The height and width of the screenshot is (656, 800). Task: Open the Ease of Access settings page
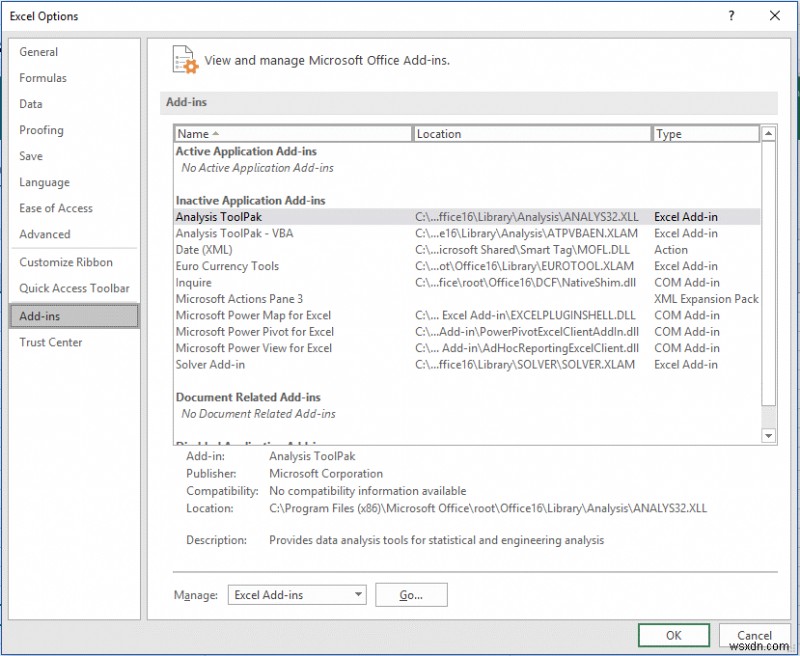point(56,208)
